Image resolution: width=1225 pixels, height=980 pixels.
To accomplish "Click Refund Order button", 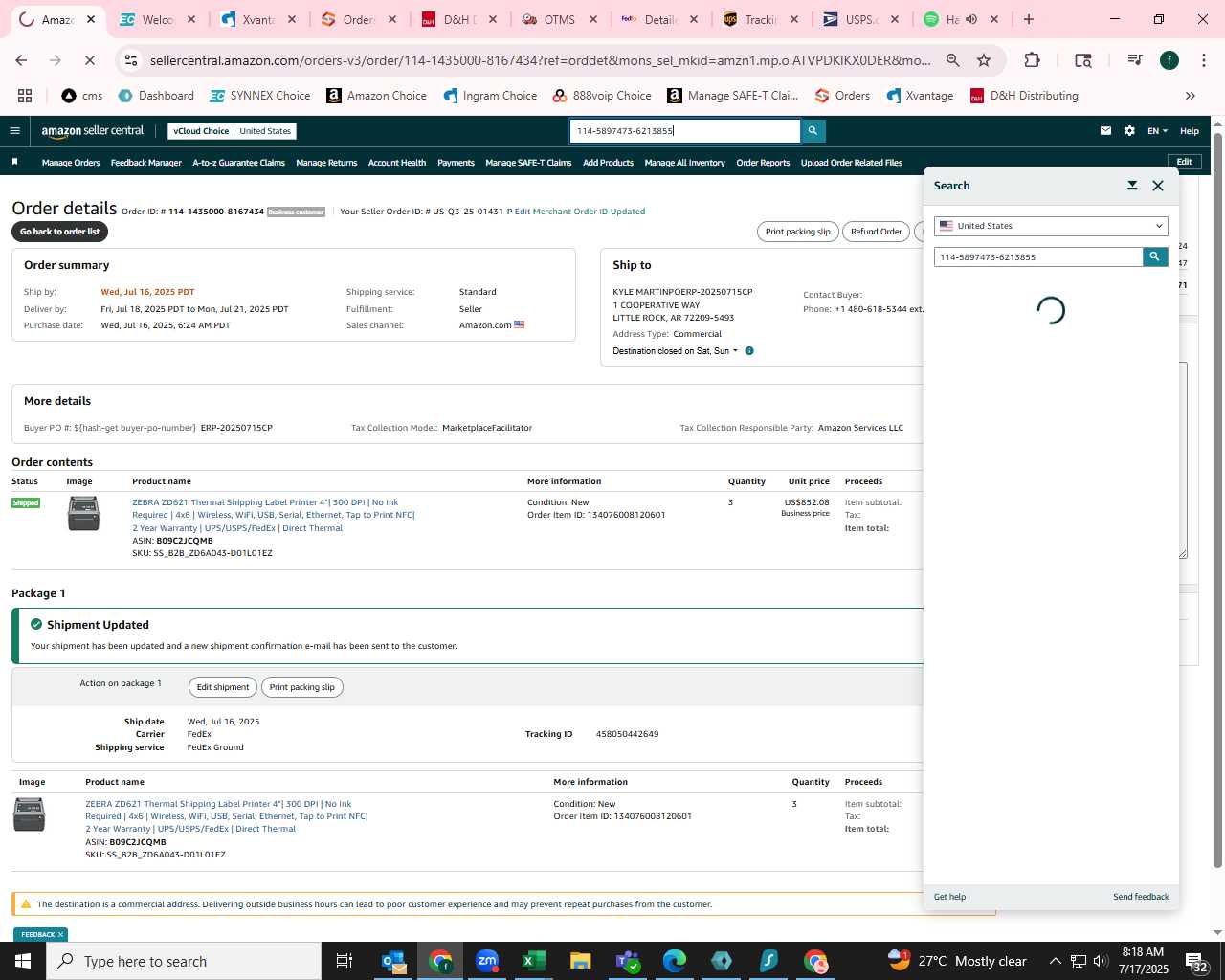I will click(876, 232).
